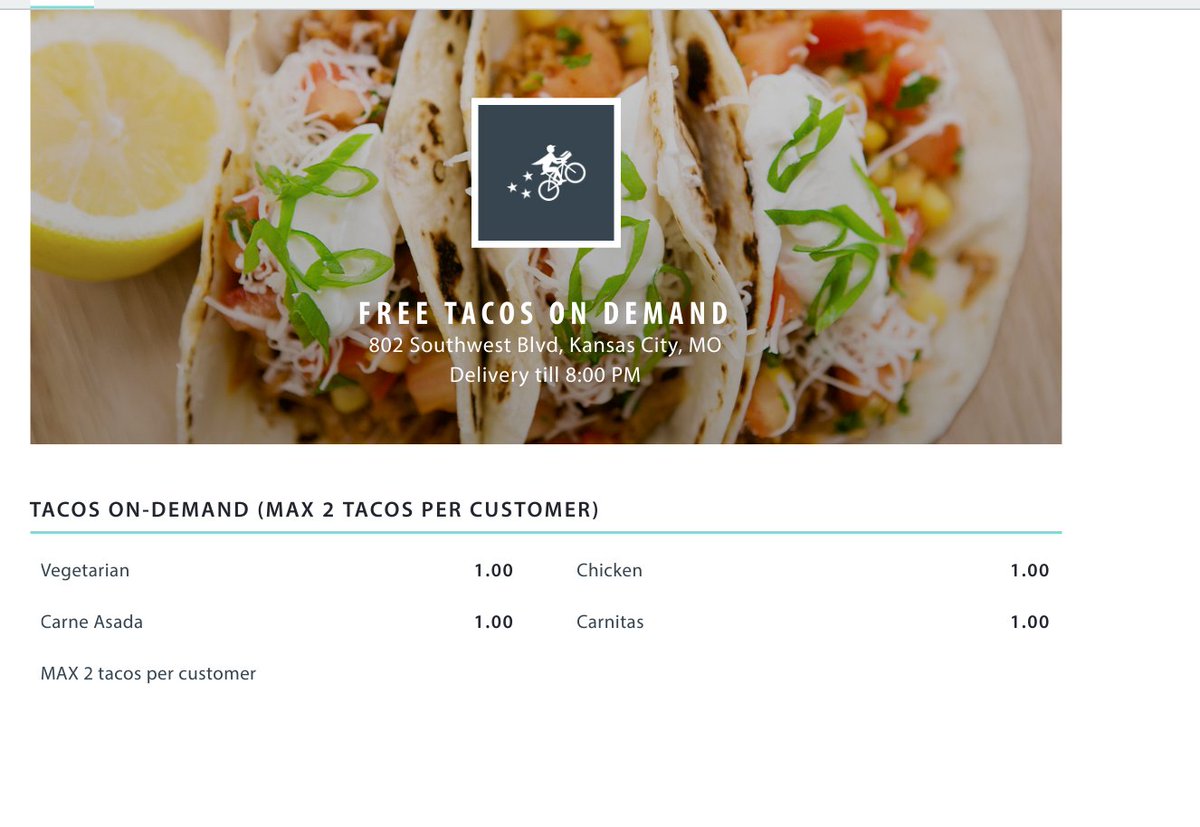Click the teal divider under the section heading

click(546, 533)
